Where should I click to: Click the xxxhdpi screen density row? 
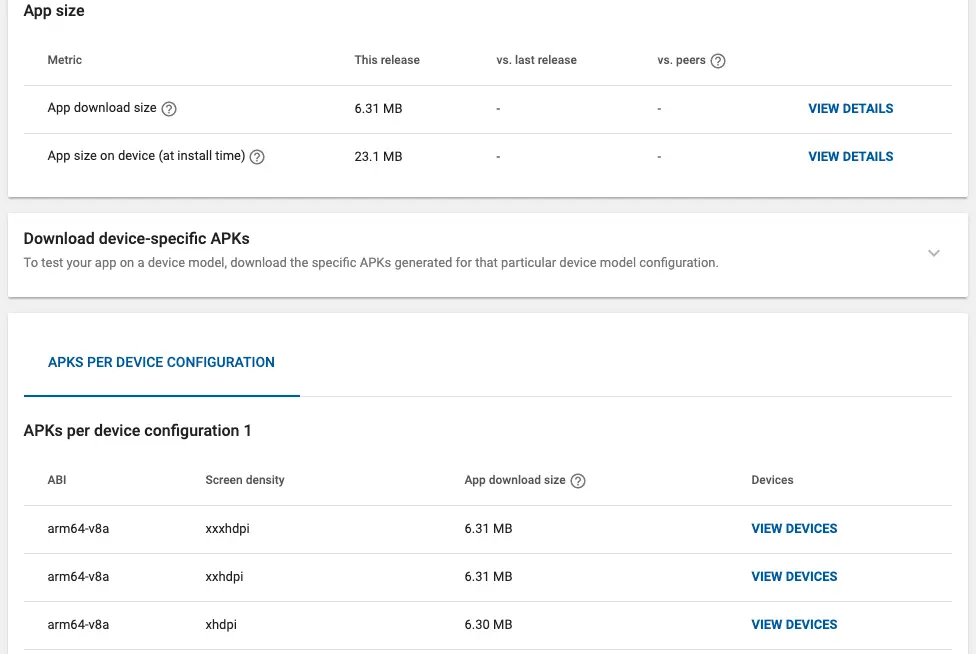[227, 528]
